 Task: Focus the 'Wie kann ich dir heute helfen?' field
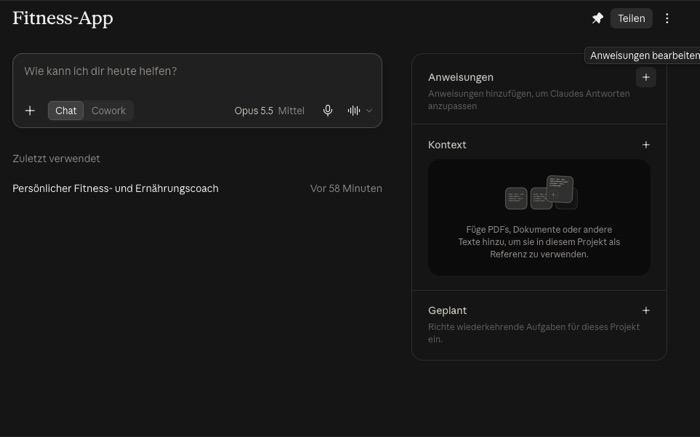coord(197,71)
